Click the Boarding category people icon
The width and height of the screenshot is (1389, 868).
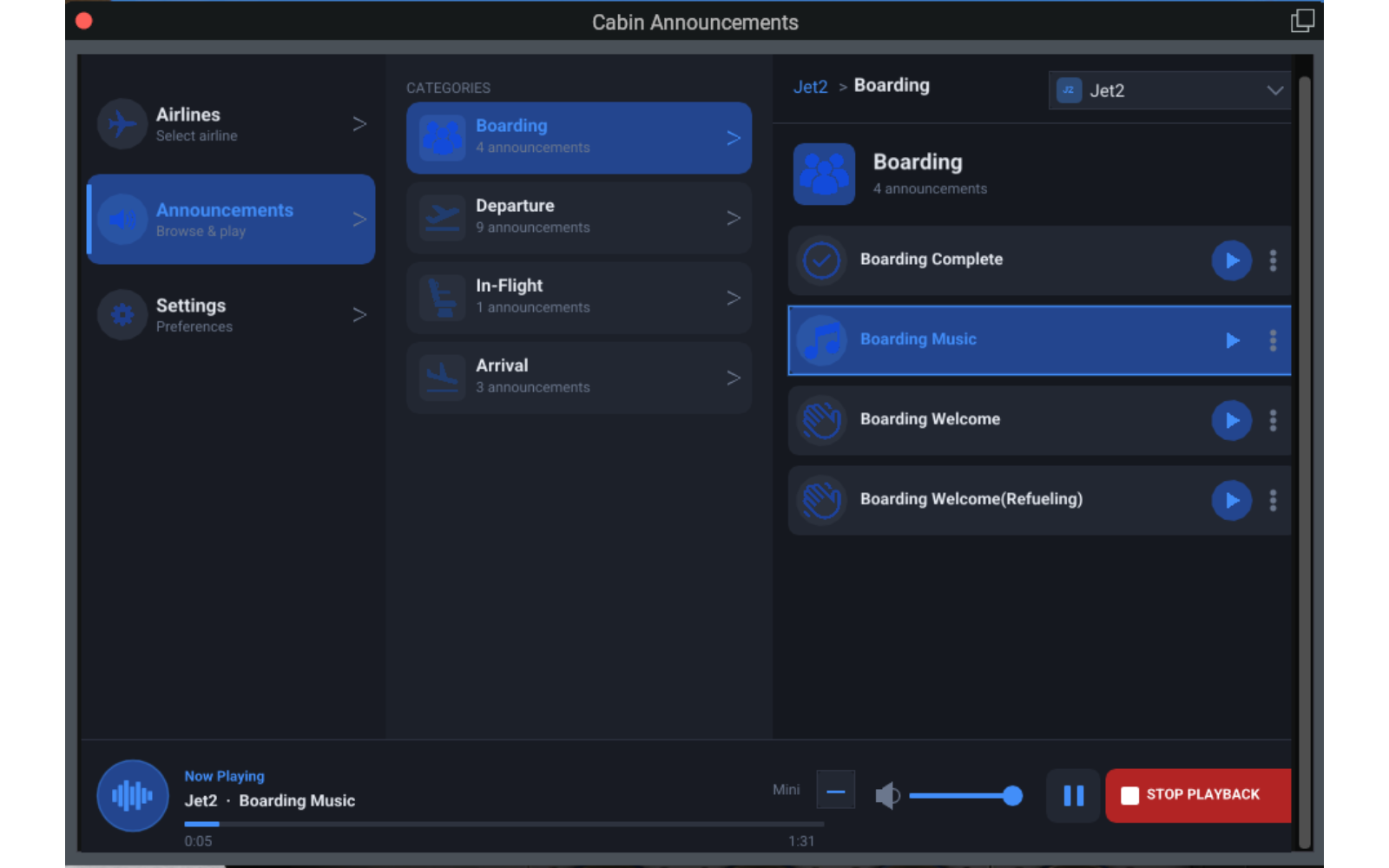[x=443, y=138]
